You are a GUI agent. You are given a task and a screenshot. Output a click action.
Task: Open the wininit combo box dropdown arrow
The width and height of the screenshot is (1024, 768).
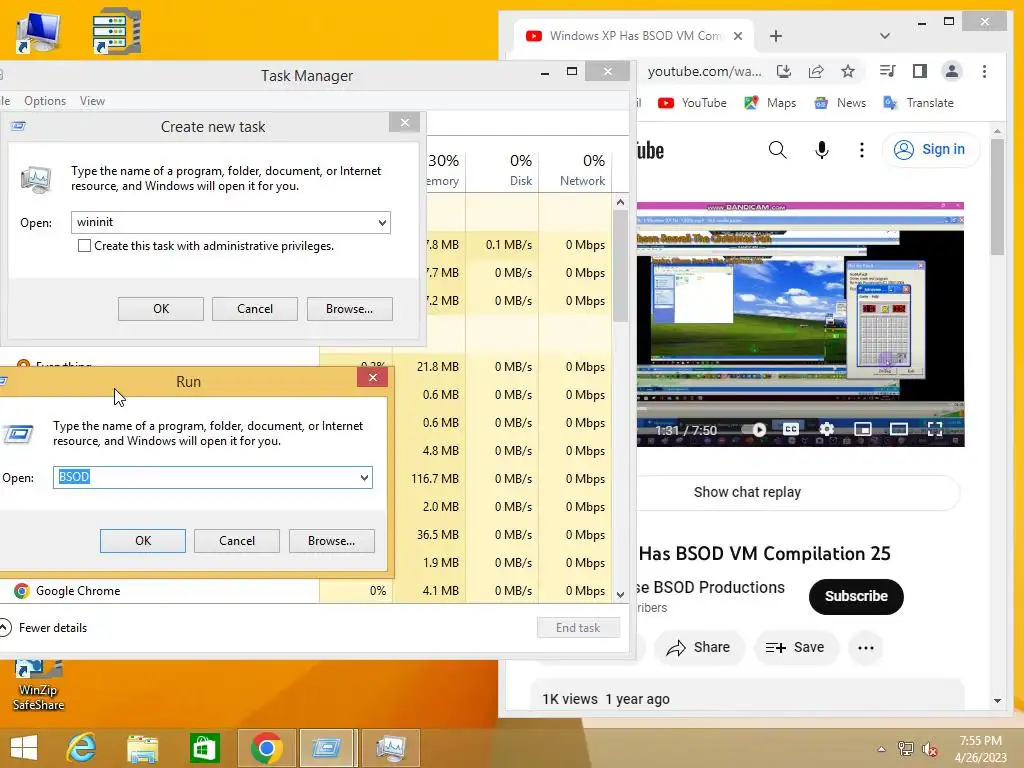point(382,223)
